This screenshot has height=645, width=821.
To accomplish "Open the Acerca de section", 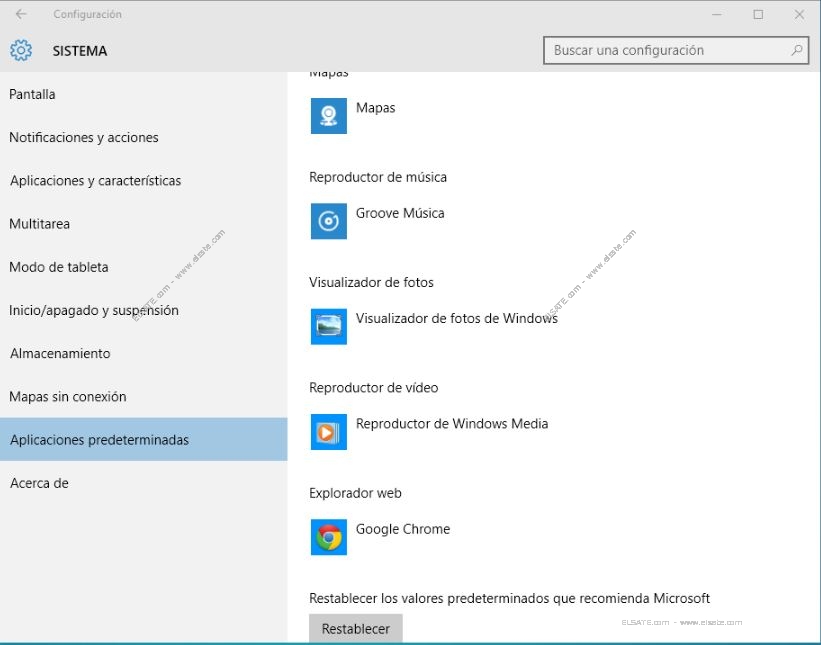I will 143,483.
